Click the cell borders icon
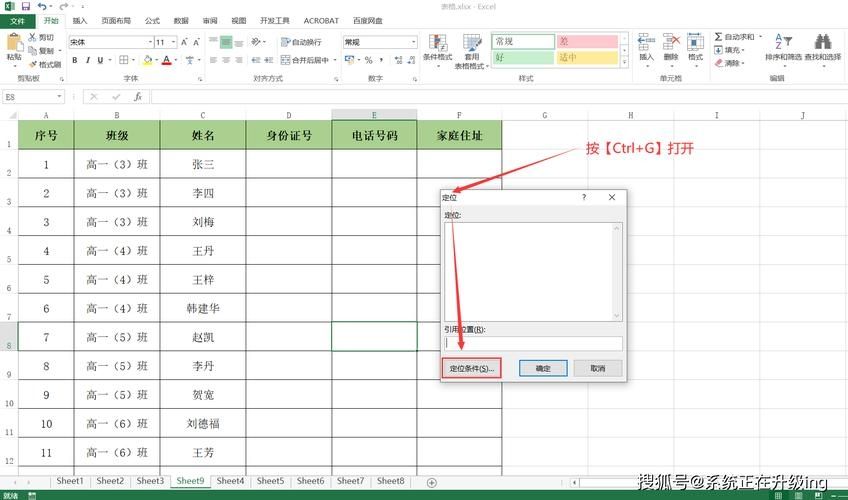848x500 pixels. point(124,60)
